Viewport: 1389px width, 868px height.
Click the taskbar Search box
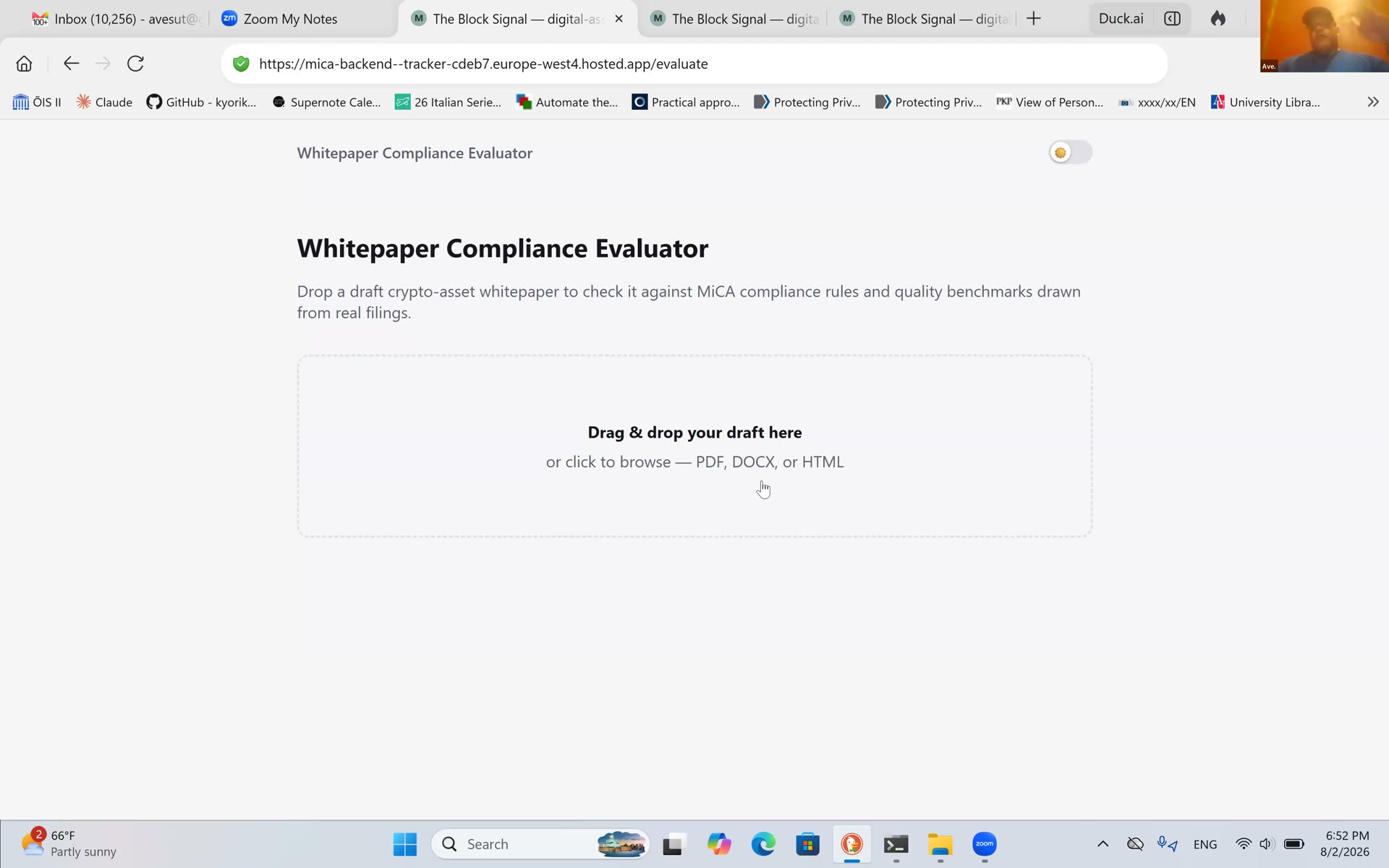(540, 844)
